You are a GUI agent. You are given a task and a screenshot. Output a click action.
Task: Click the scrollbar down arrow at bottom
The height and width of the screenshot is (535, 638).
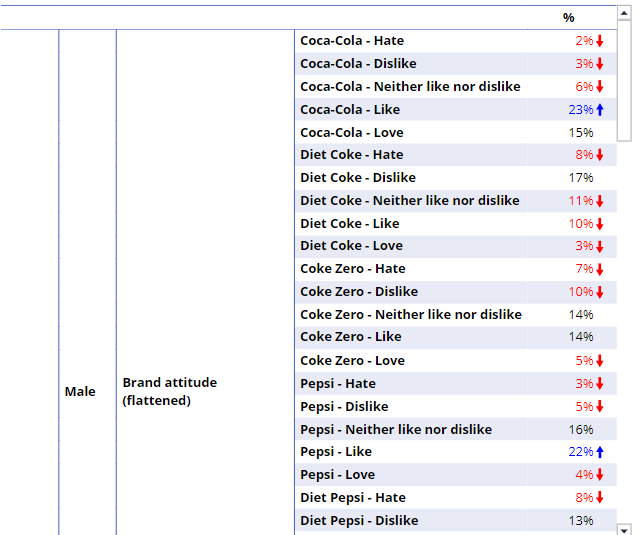pyautogui.click(x=624, y=529)
